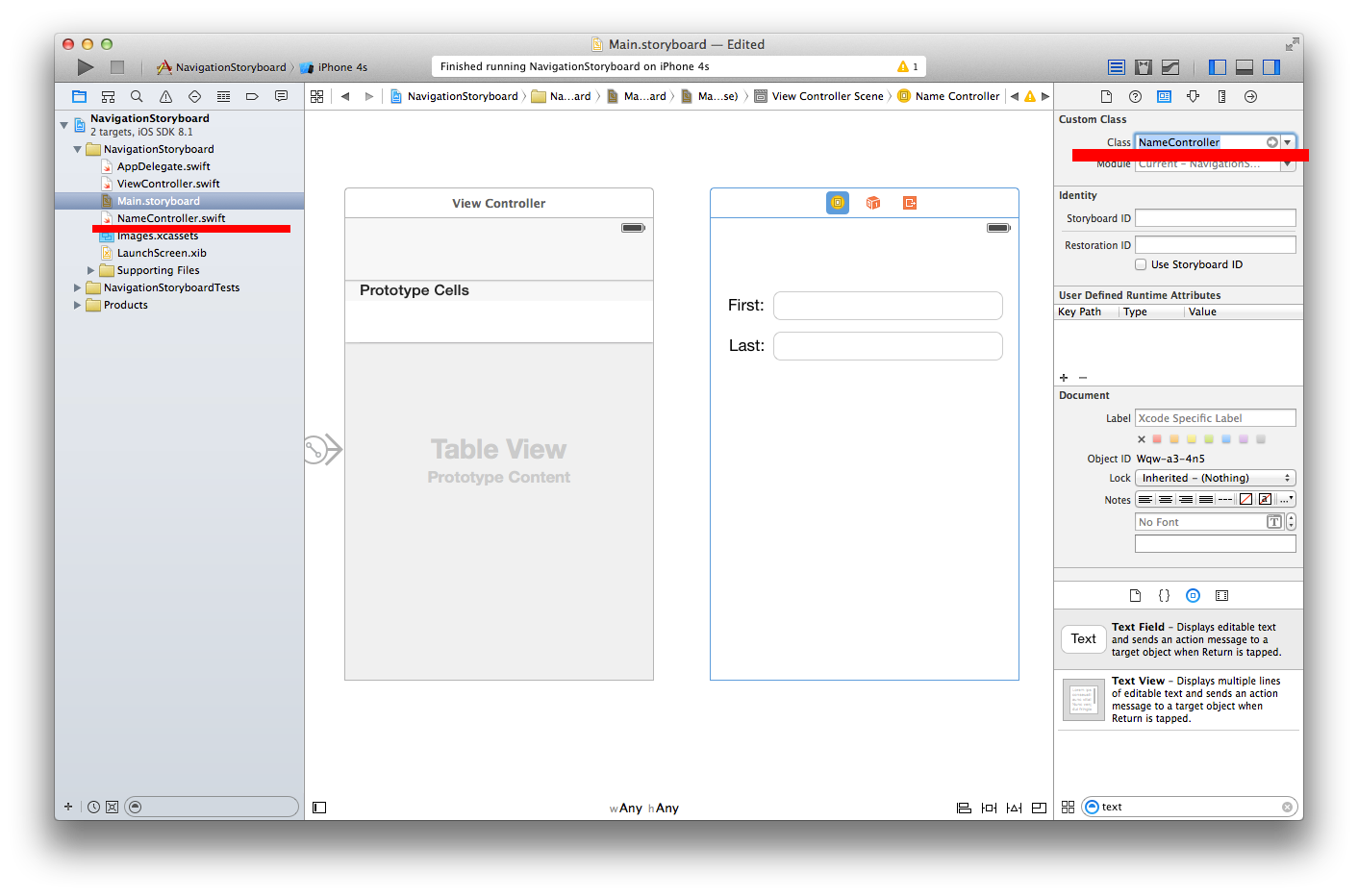Add a runtime attribute with plus
Screen dimensions: 1358x896
pyautogui.click(x=1064, y=378)
